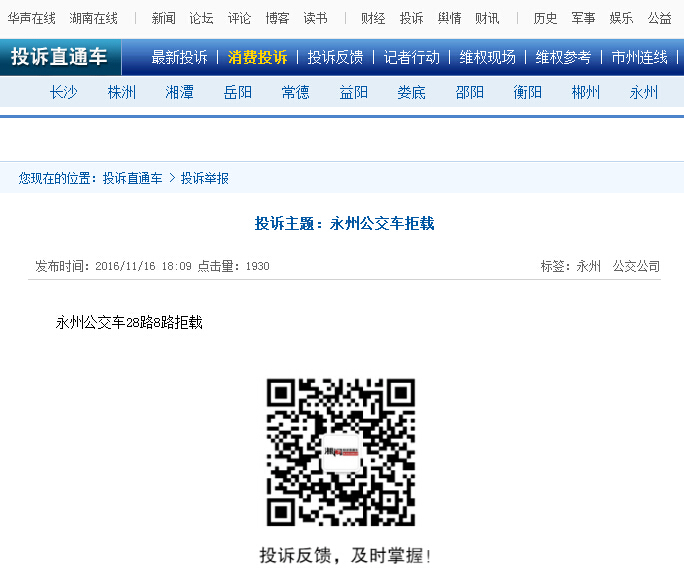Go to the 财经 section
This screenshot has height=568, width=684.
(373, 18)
